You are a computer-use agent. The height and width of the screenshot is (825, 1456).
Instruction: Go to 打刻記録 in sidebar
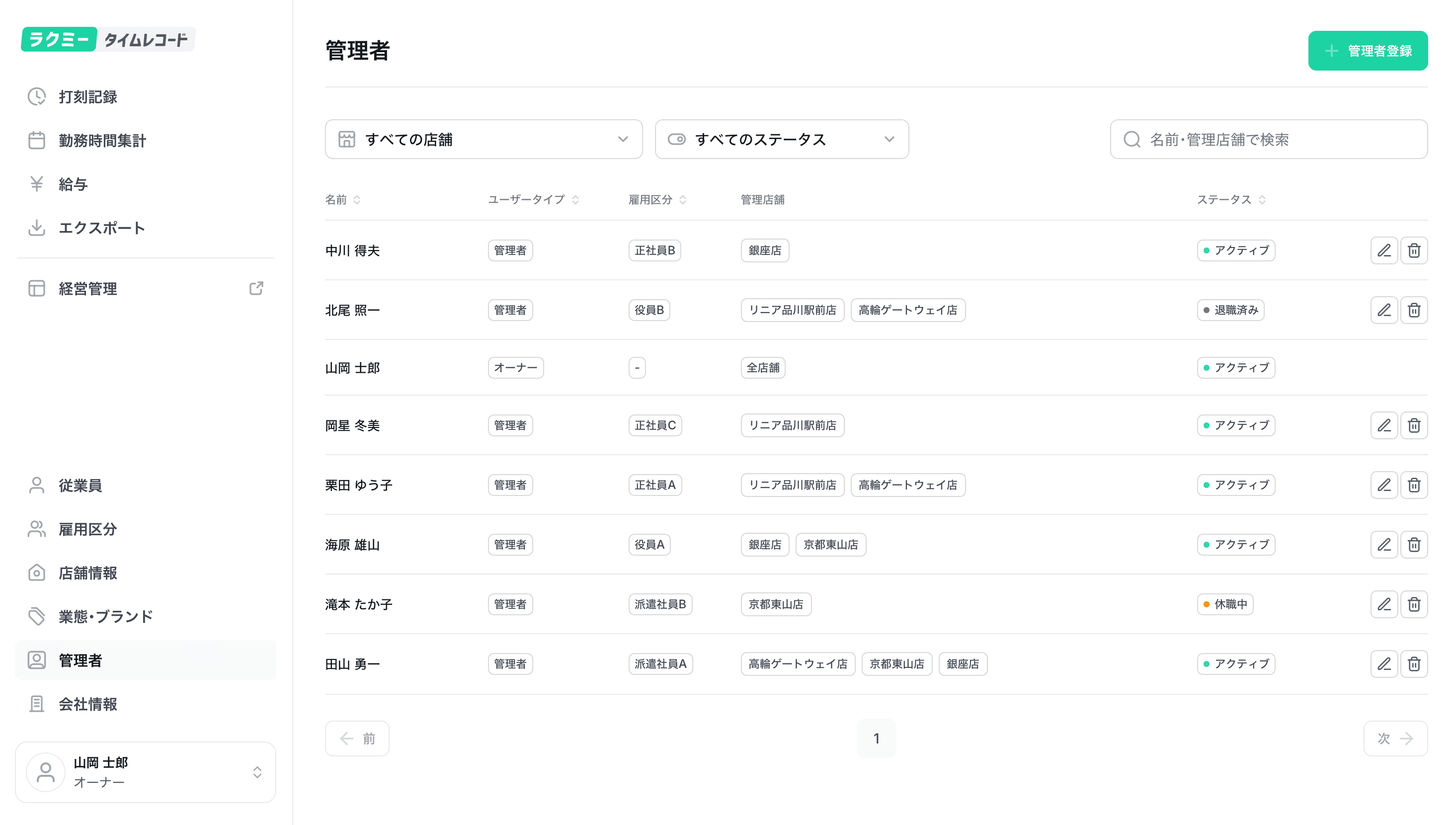pyautogui.click(x=88, y=97)
